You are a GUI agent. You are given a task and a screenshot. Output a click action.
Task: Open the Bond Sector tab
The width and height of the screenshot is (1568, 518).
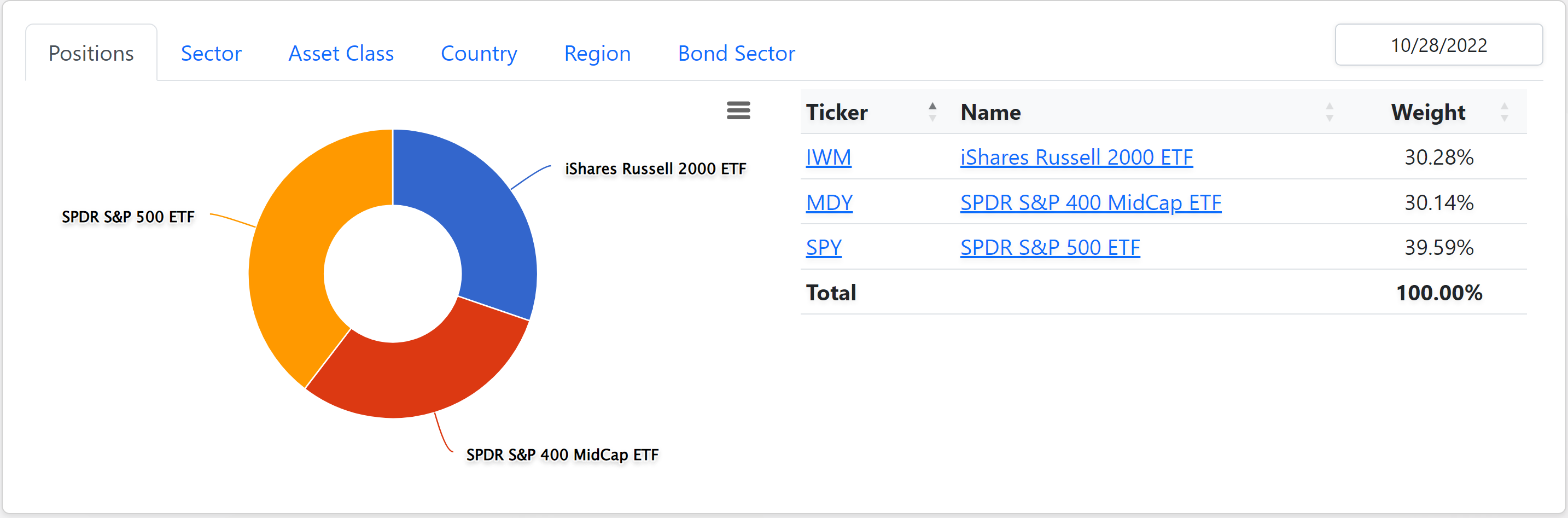[x=736, y=54]
